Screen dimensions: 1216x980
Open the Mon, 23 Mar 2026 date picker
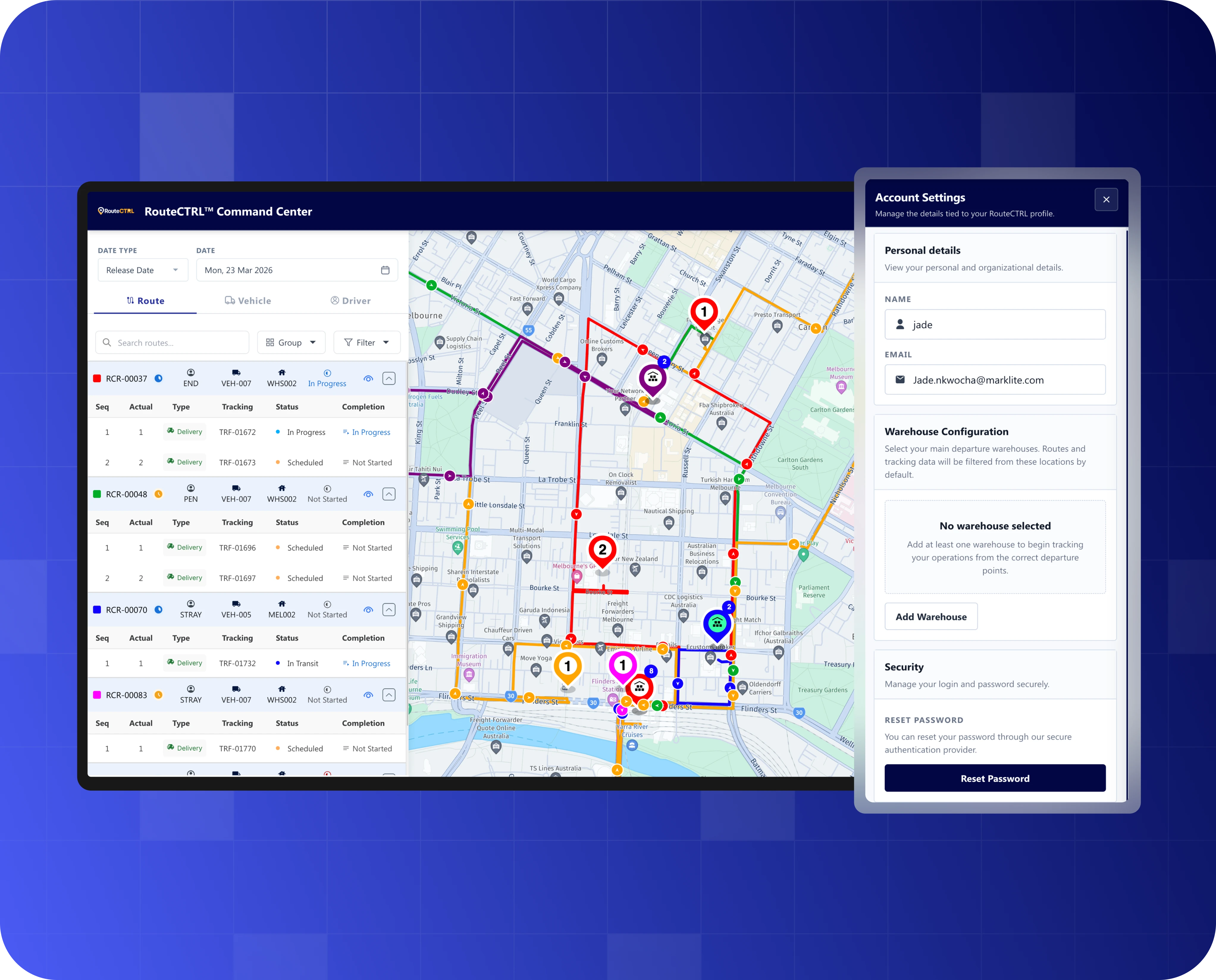tap(297, 270)
